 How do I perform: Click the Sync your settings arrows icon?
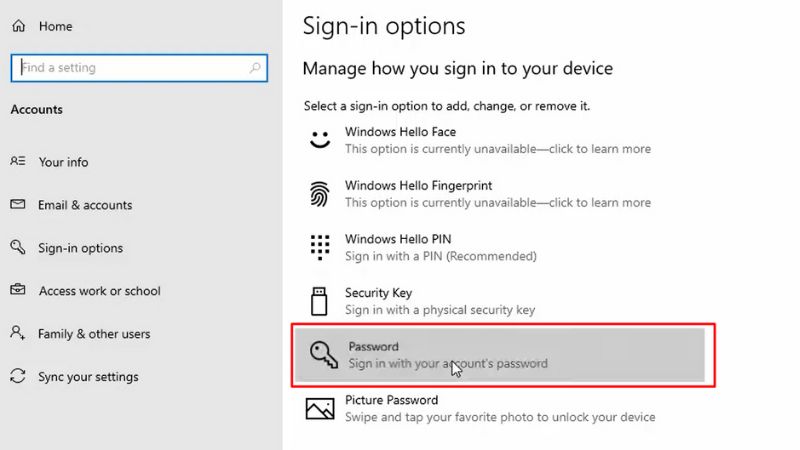[x=17, y=376]
